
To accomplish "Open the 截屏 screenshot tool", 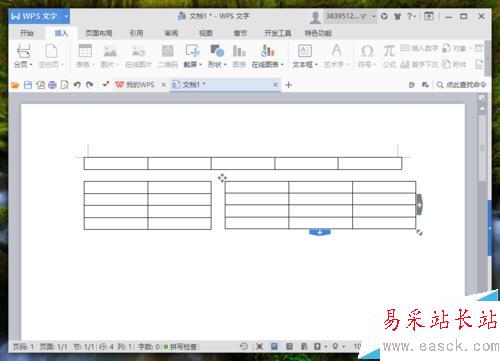I will pos(192,51).
